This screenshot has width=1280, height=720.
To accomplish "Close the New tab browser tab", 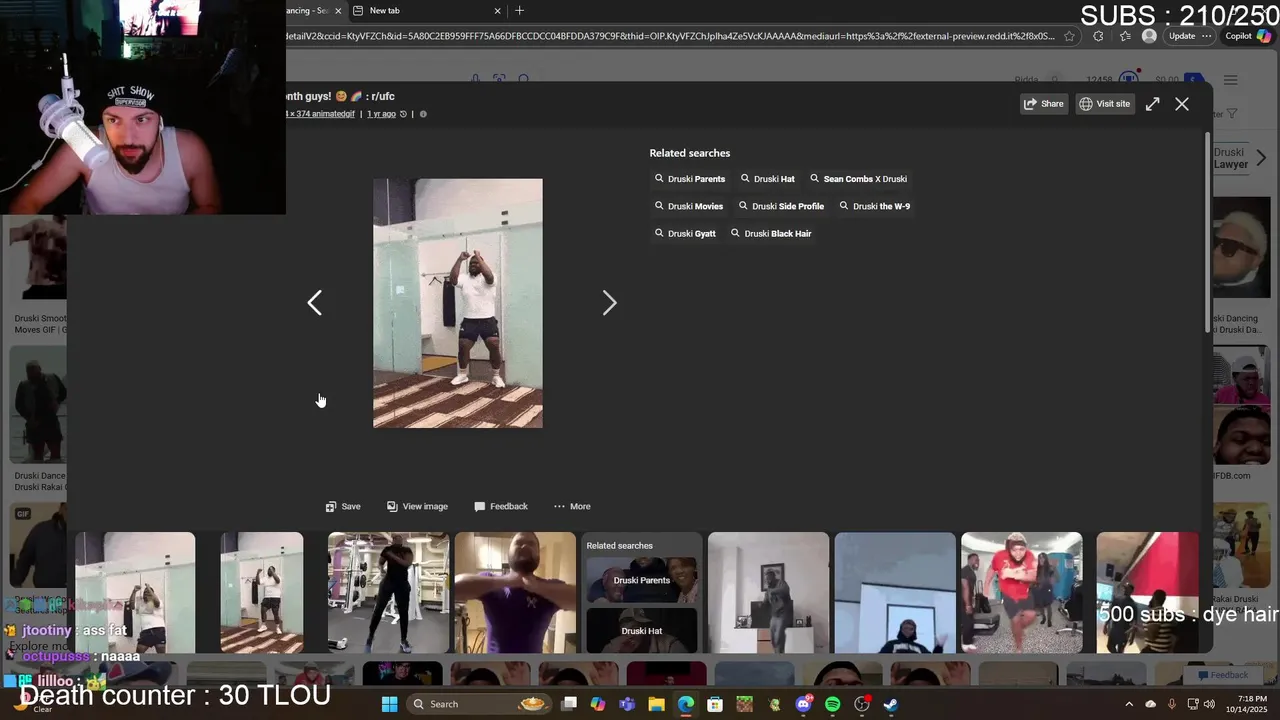I will 497,11.
